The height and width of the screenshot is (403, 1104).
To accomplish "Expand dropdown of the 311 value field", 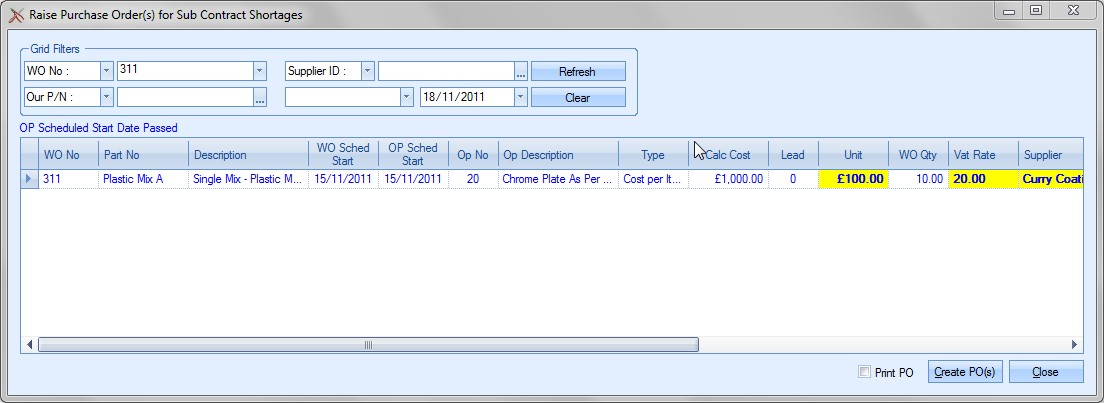I will tap(259, 71).
